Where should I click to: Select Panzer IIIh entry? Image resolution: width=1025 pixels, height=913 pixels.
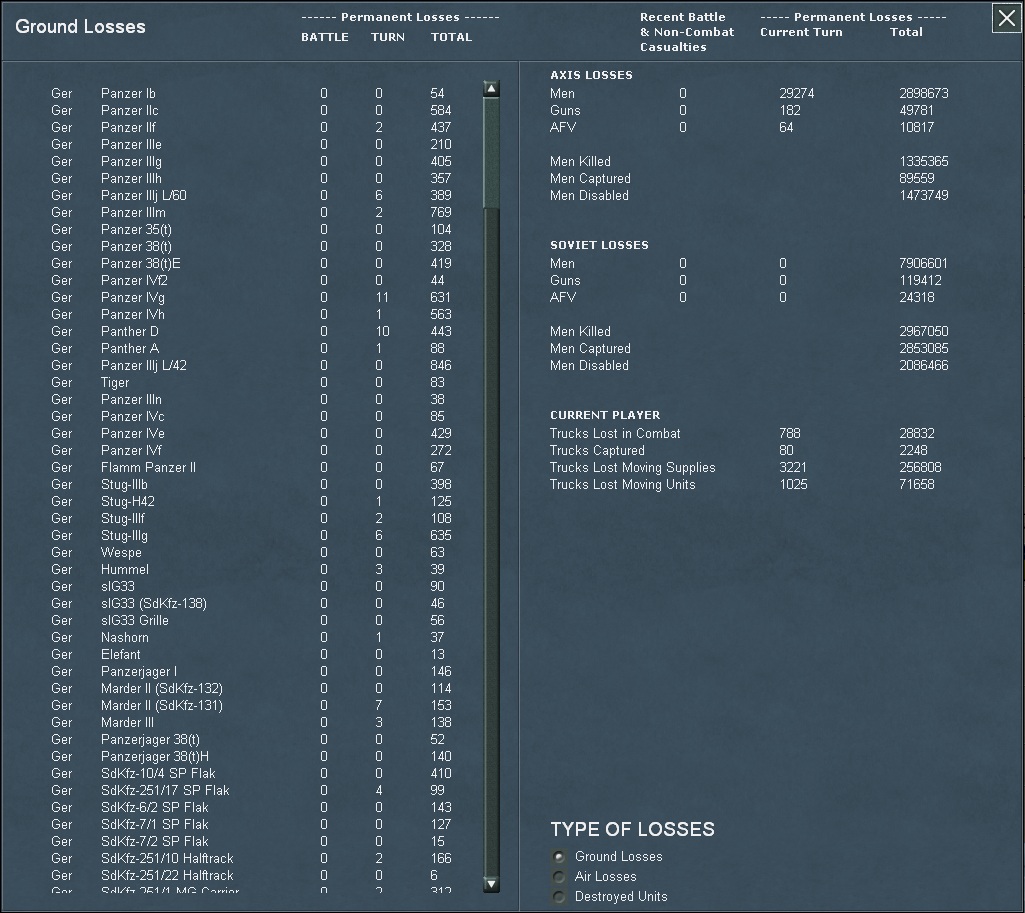pyautogui.click(x=131, y=178)
